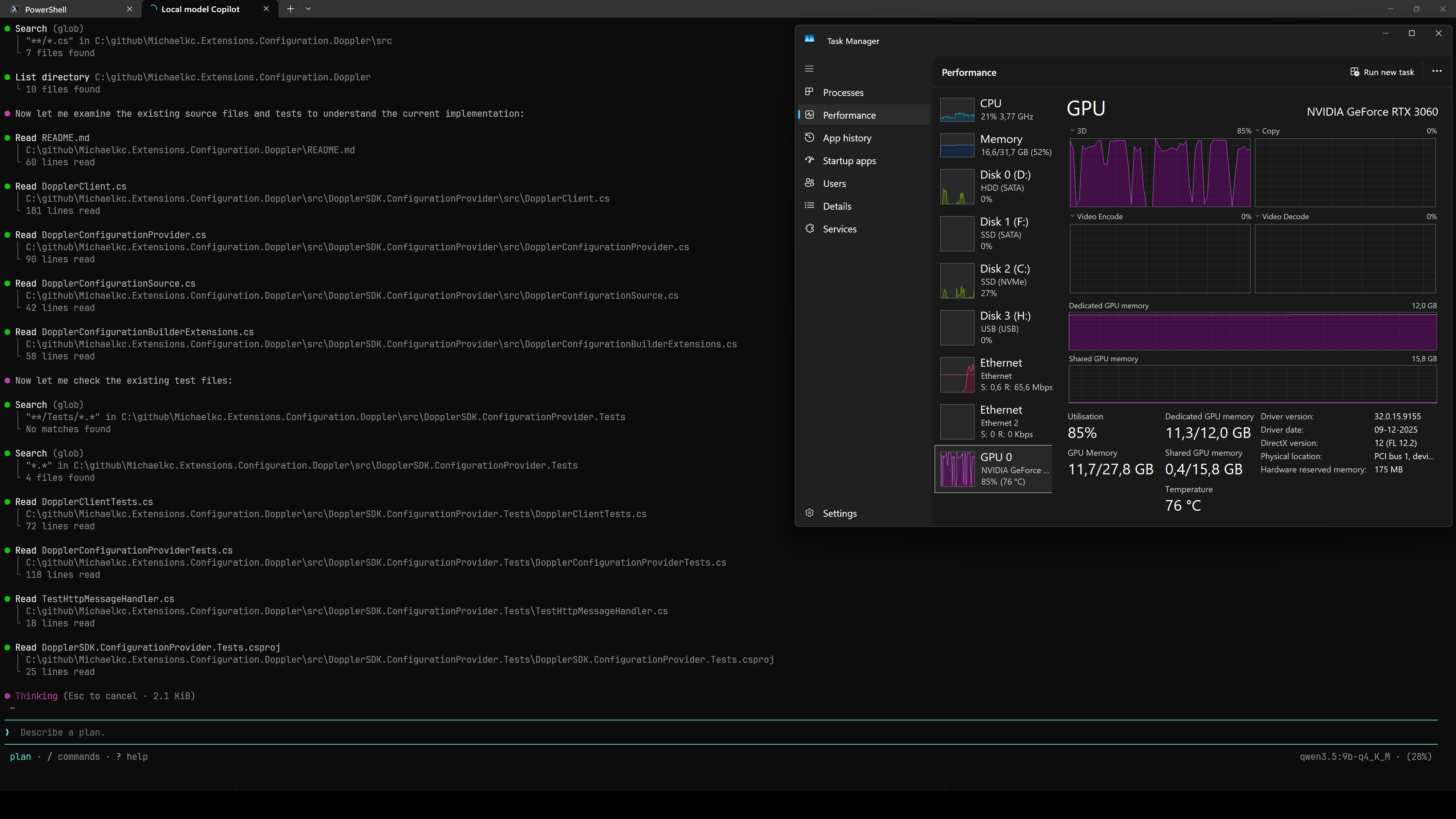Click '? help' hint in footer
1456x819 pixels.
[132, 757]
